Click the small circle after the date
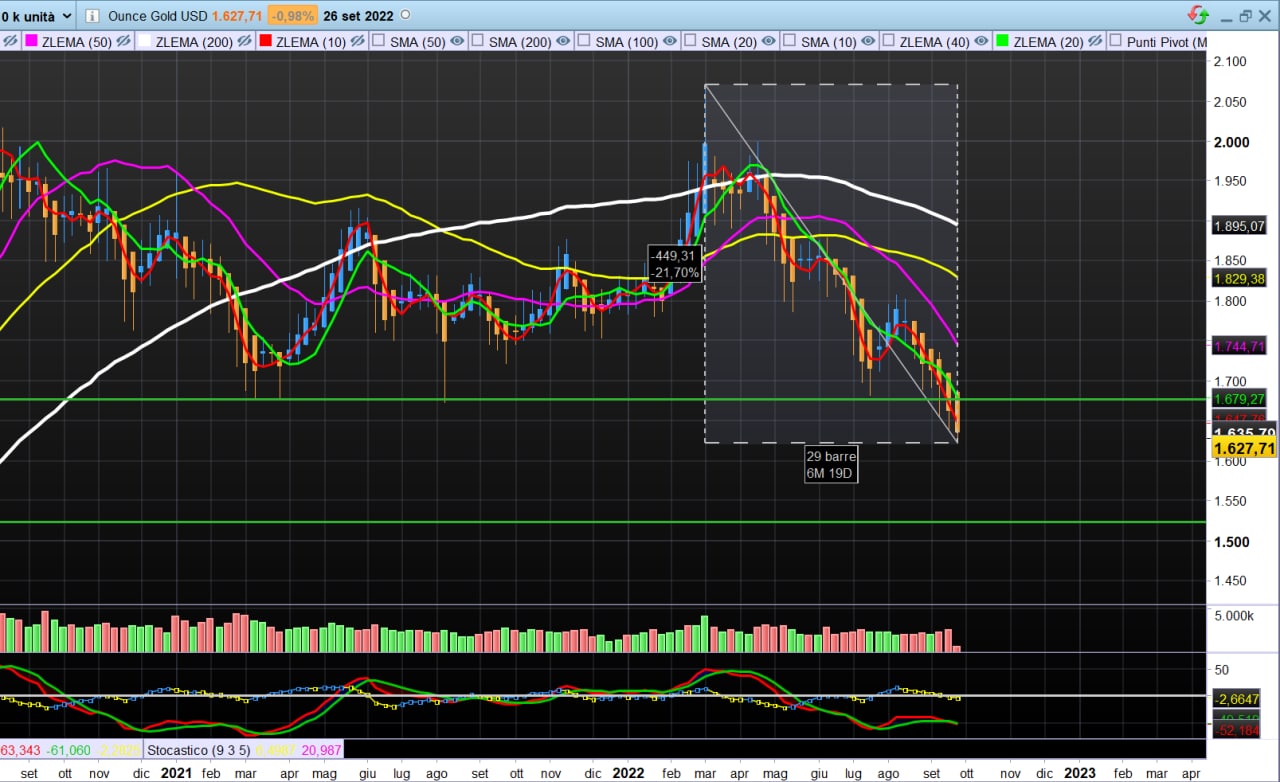The height and width of the screenshot is (782, 1280). (x=404, y=16)
